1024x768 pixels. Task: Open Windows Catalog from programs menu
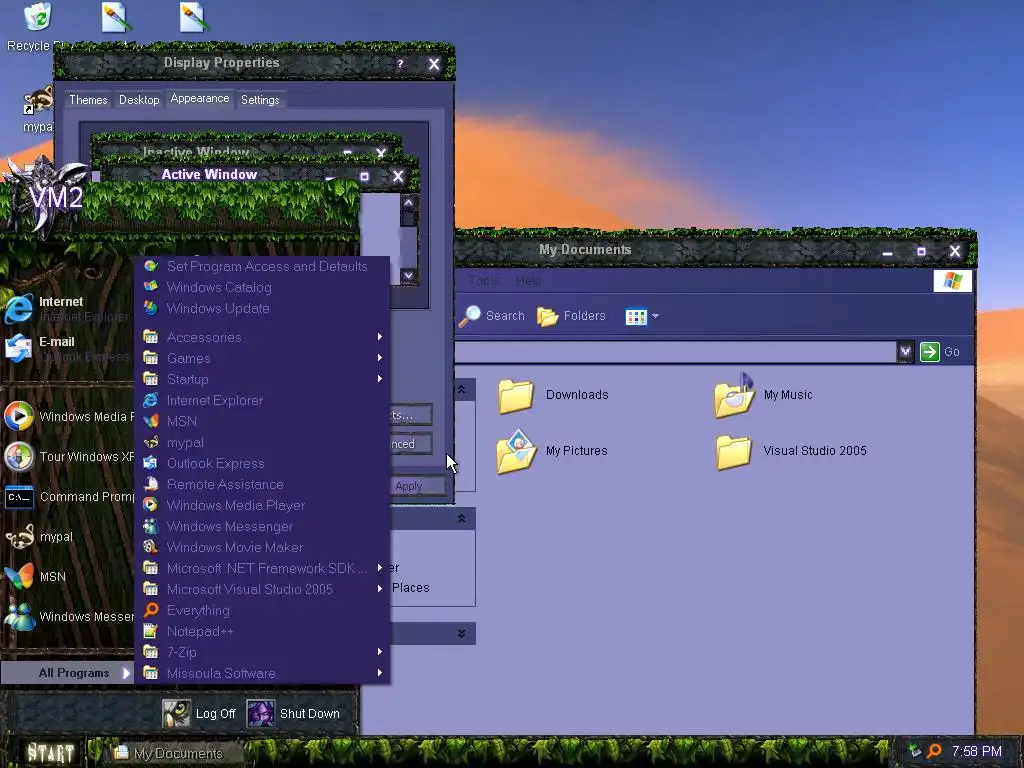tap(262, 287)
